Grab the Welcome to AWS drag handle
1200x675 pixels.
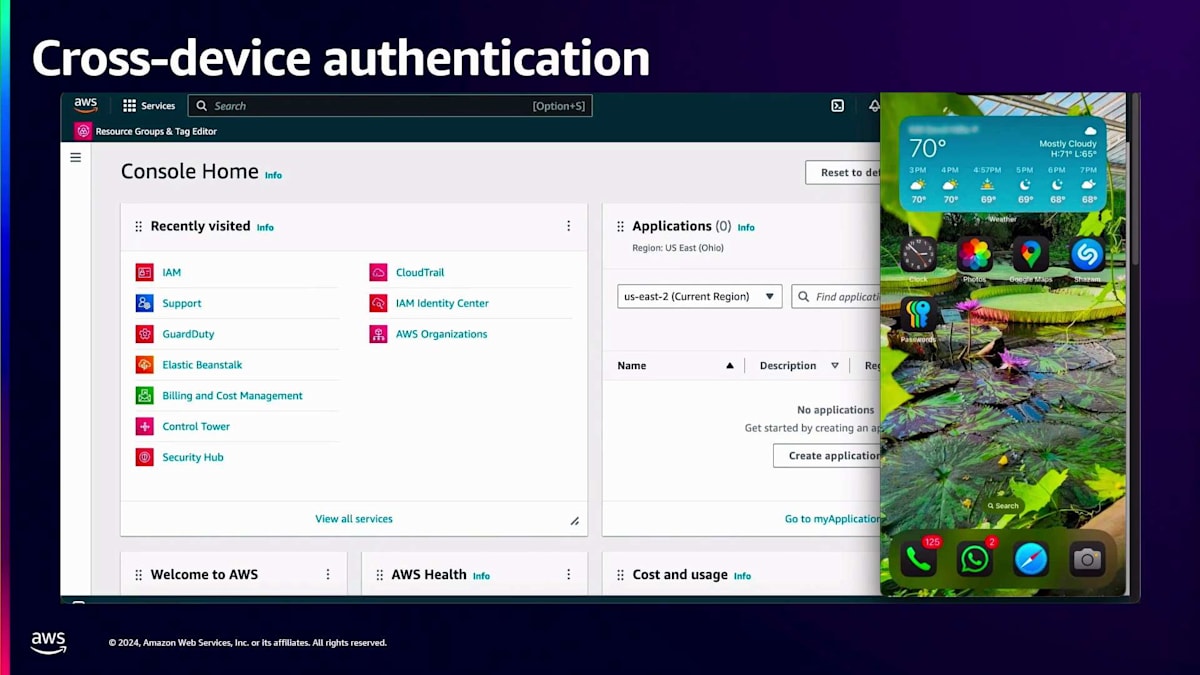(x=139, y=575)
